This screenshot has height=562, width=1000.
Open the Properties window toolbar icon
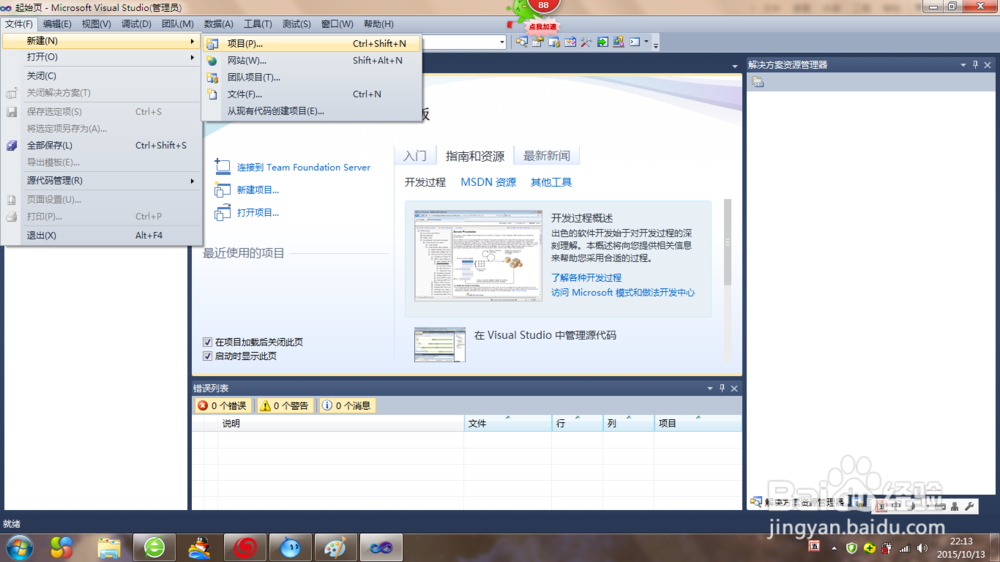(538, 42)
